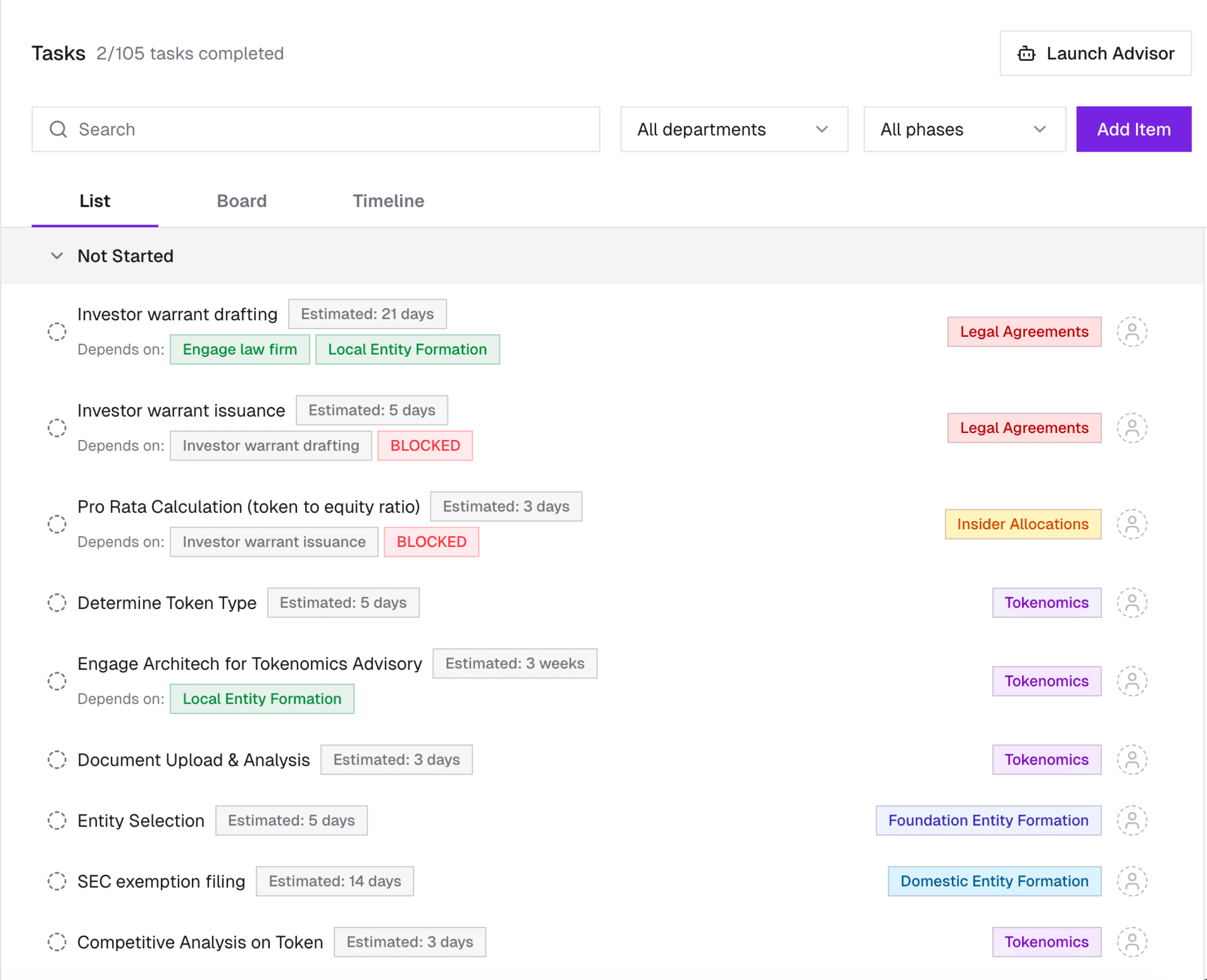This screenshot has height=980, width=1207.
Task: Mark Investor warrant drafting as complete
Action: (x=56, y=332)
